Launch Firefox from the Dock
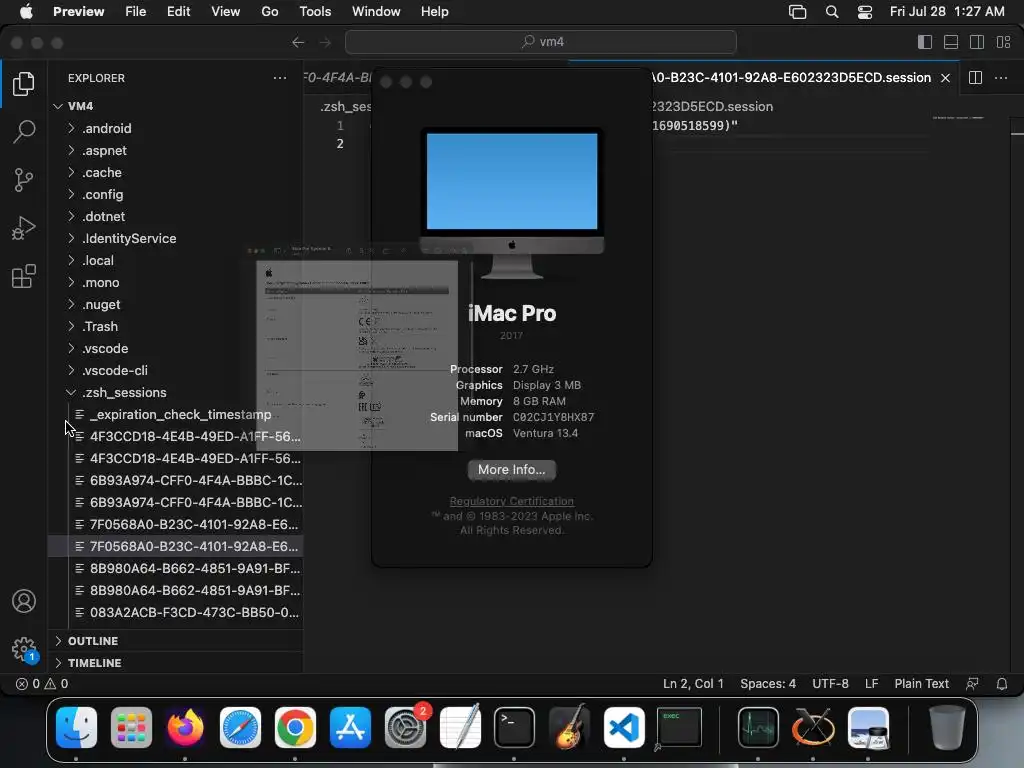Image resolution: width=1024 pixels, height=768 pixels. click(185, 727)
